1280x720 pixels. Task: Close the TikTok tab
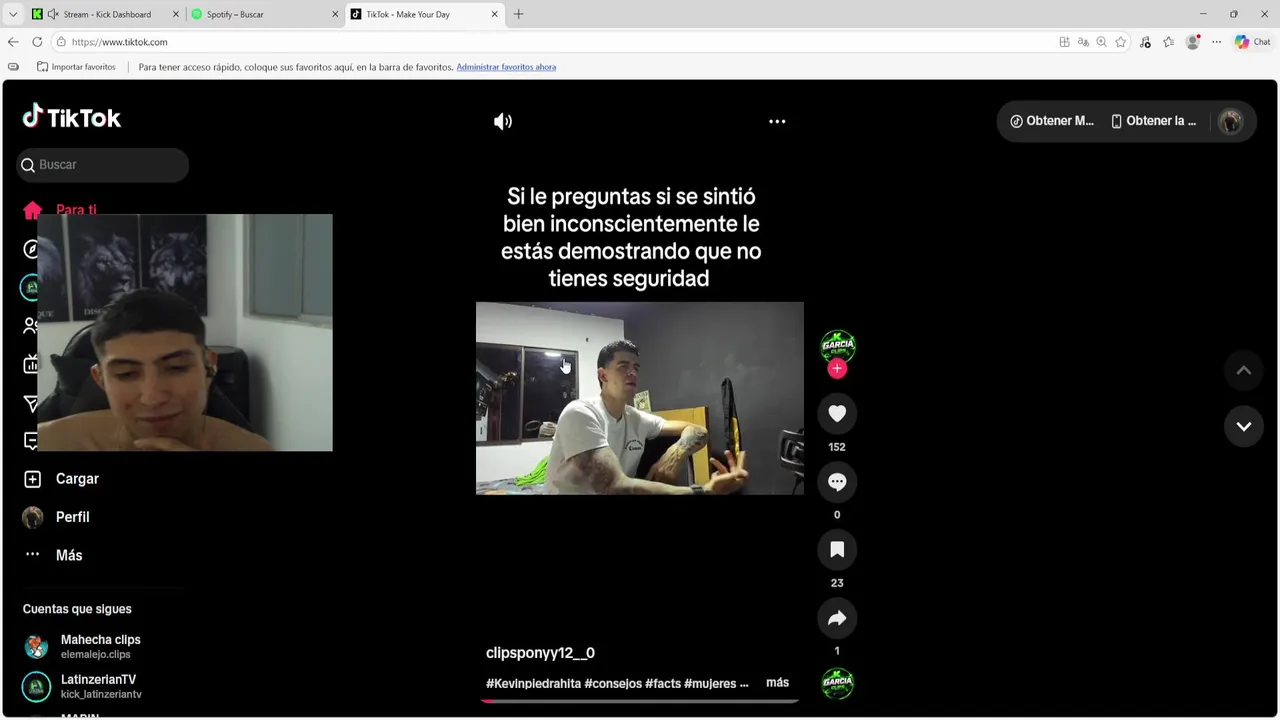click(494, 14)
